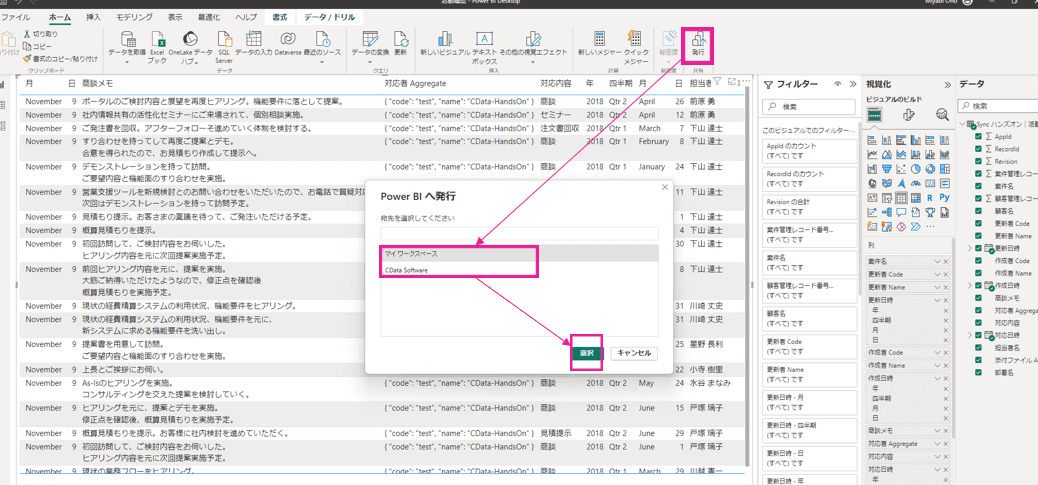
Task: Collapse the Sync ハンズオン table node
Action: click(962, 124)
